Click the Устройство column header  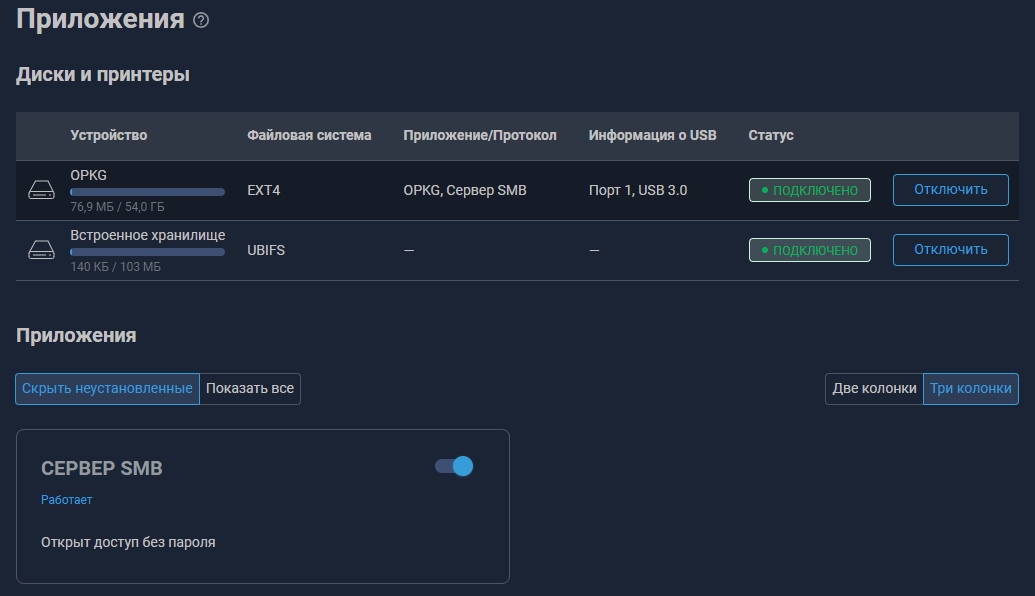click(108, 135)
